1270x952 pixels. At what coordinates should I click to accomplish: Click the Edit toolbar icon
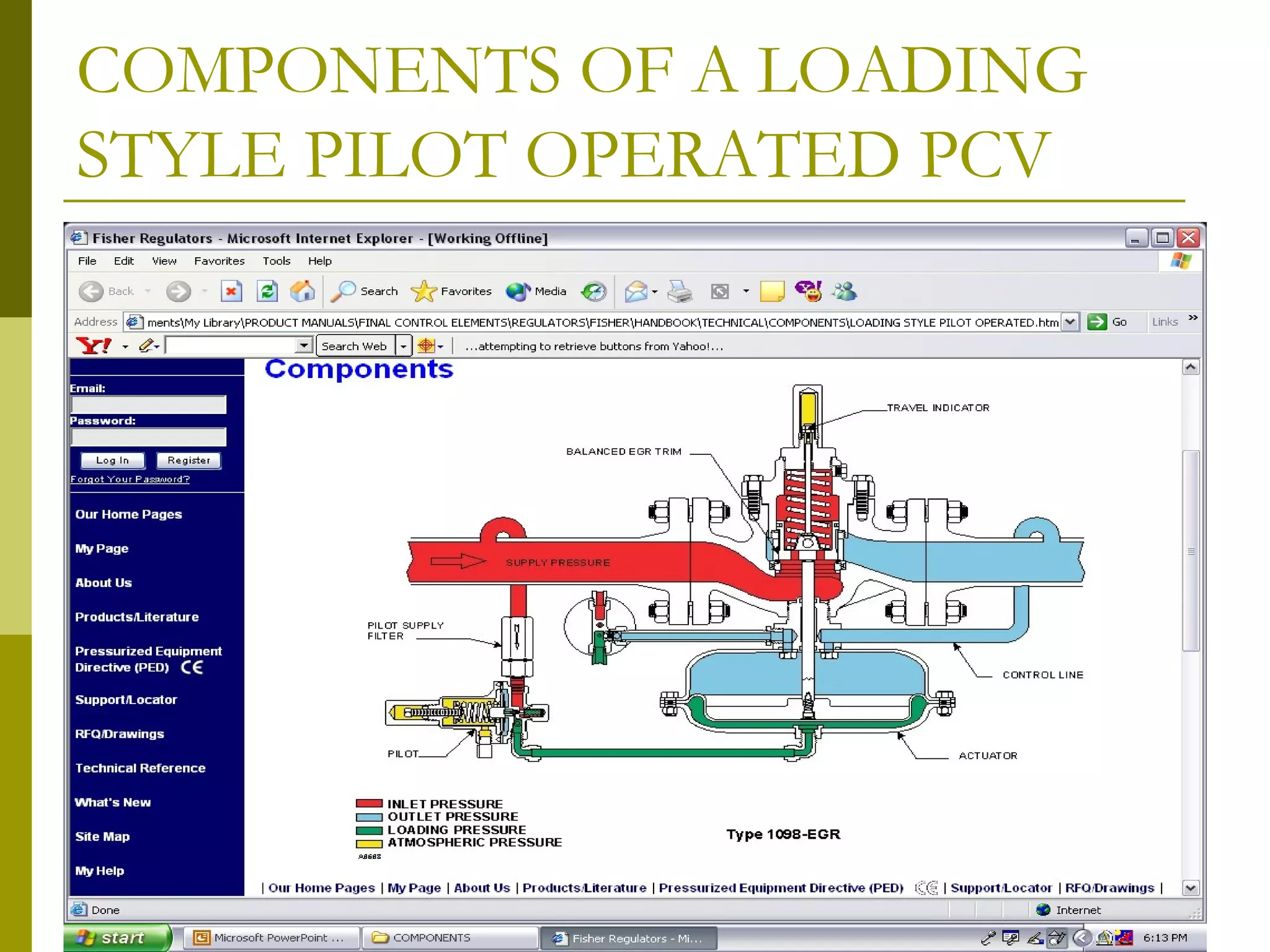(x=720, y=291)
